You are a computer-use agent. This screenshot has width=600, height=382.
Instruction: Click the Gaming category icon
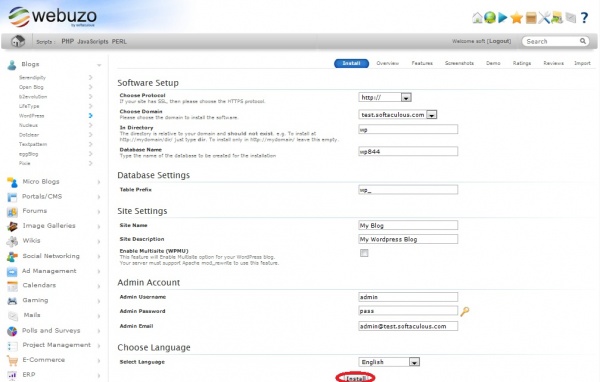[x=12, y=301]
